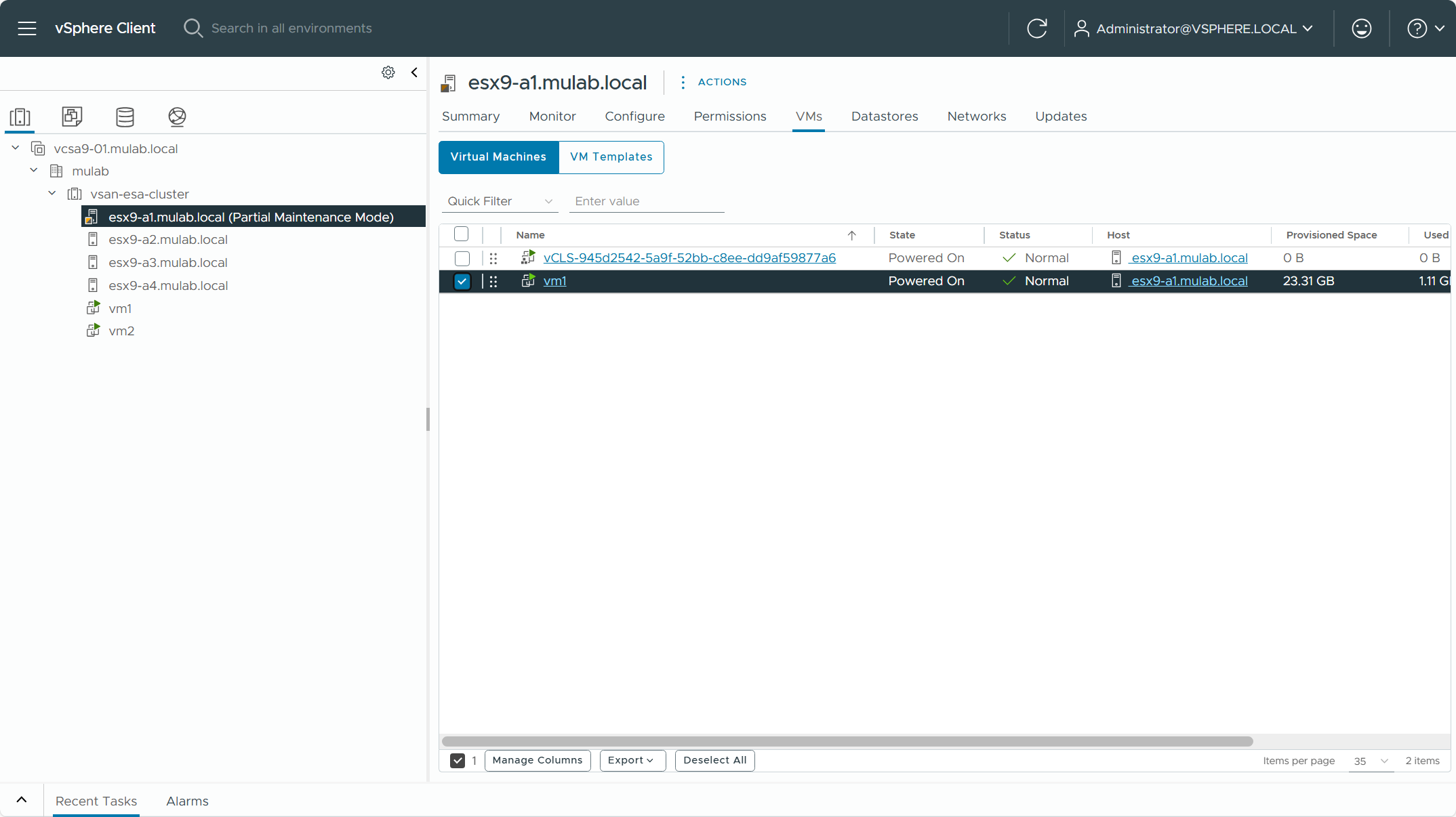Switch to VMs and Templates inventory view
Image resolution: width=1456 pixels, height=817 pixels.
pos(72,117)
